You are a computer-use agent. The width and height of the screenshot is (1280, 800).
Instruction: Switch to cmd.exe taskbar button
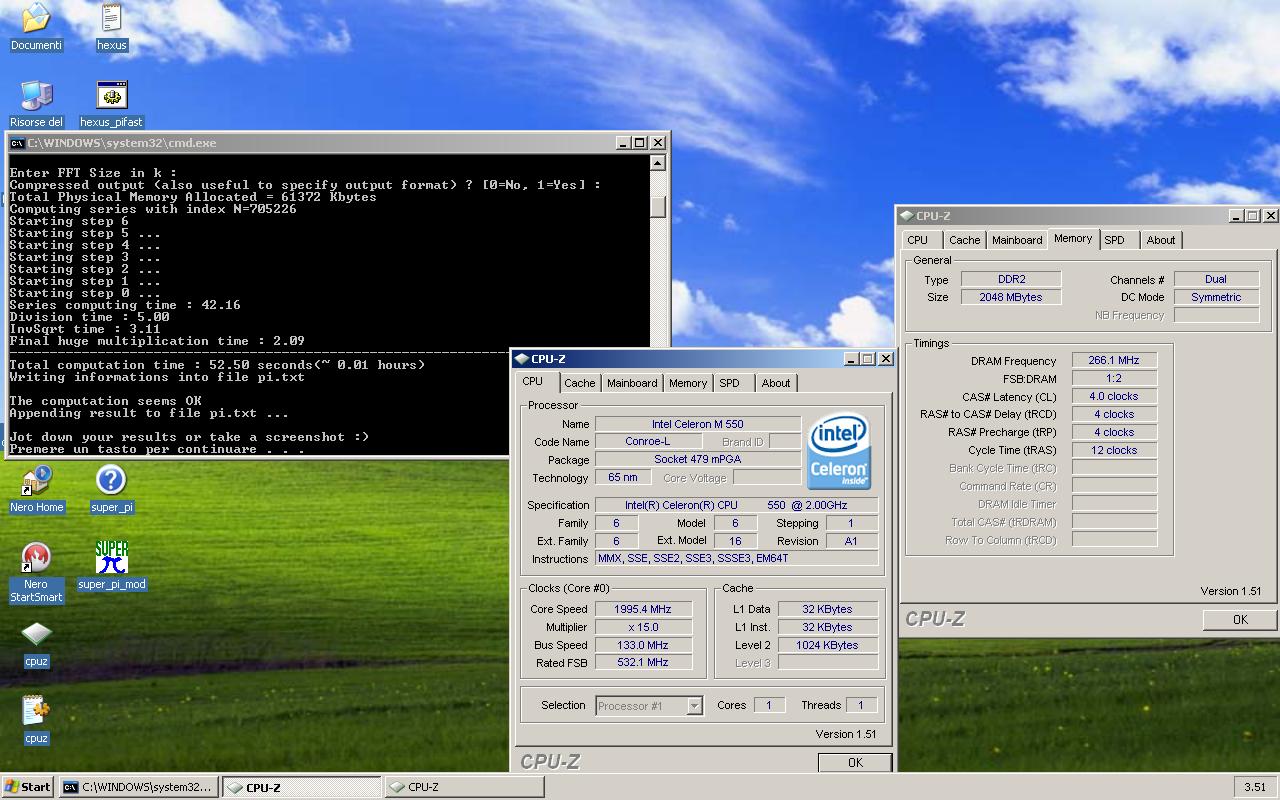click(138, 787)
